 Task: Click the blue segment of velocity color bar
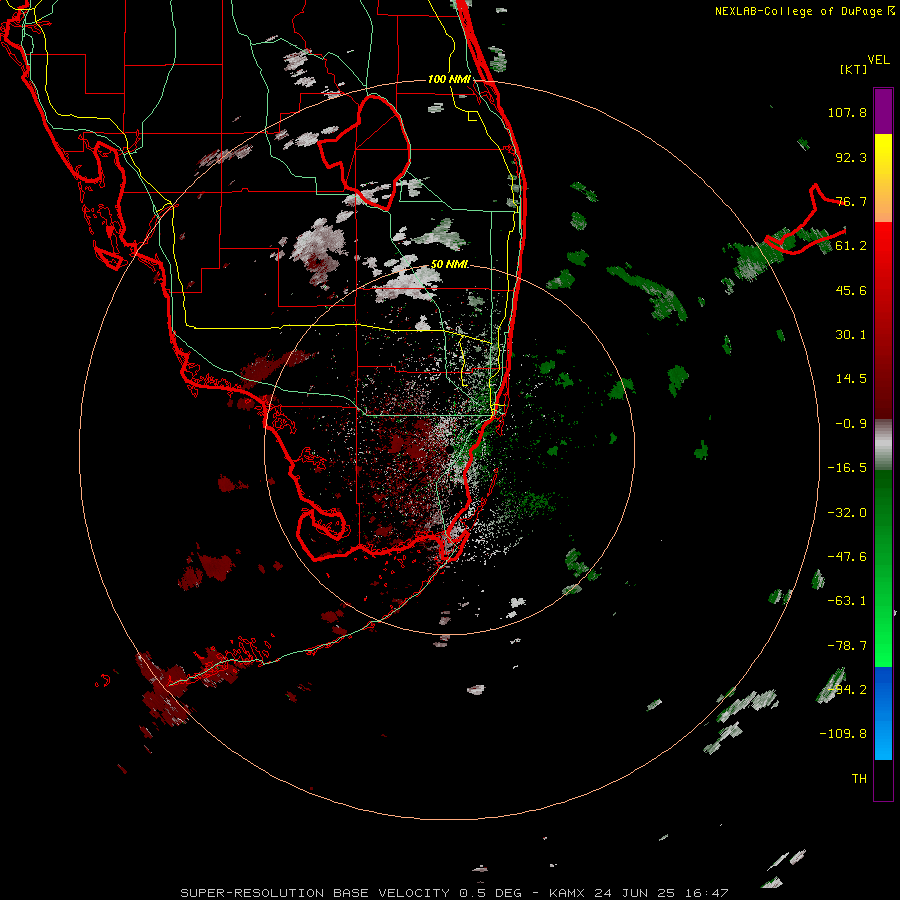coord(883,713)
